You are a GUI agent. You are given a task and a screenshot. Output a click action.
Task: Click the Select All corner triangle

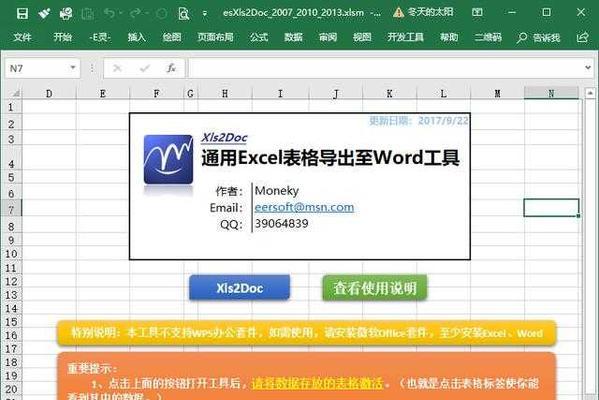tap(16, 93)
